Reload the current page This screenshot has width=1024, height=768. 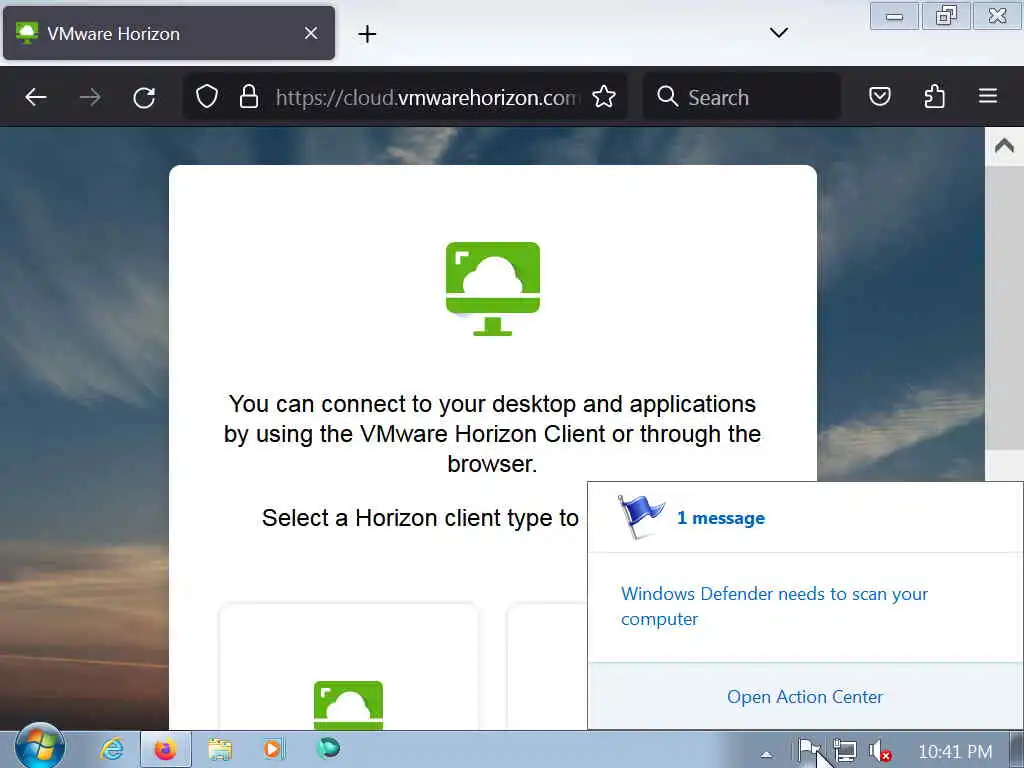(x=144, y=97)
